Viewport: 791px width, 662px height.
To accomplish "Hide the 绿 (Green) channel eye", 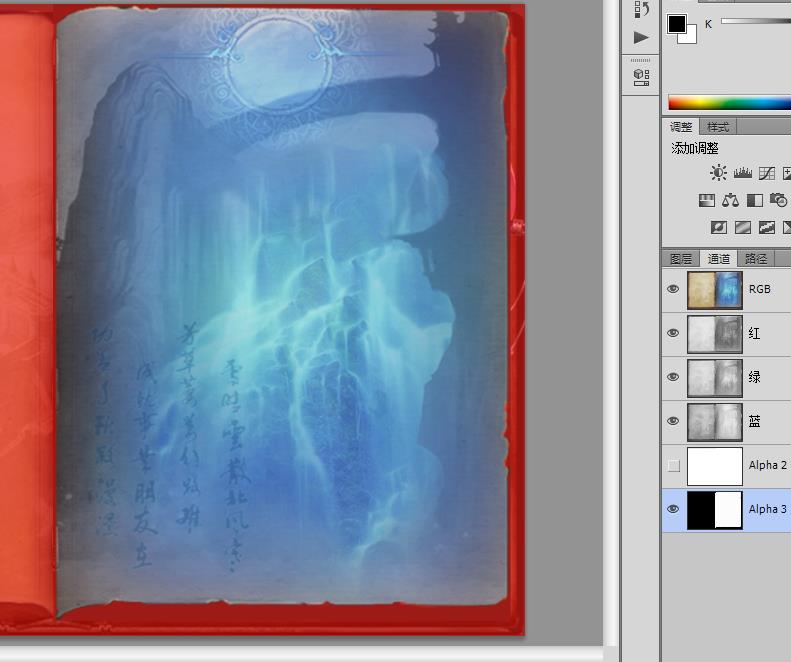I will coord(673,377).
